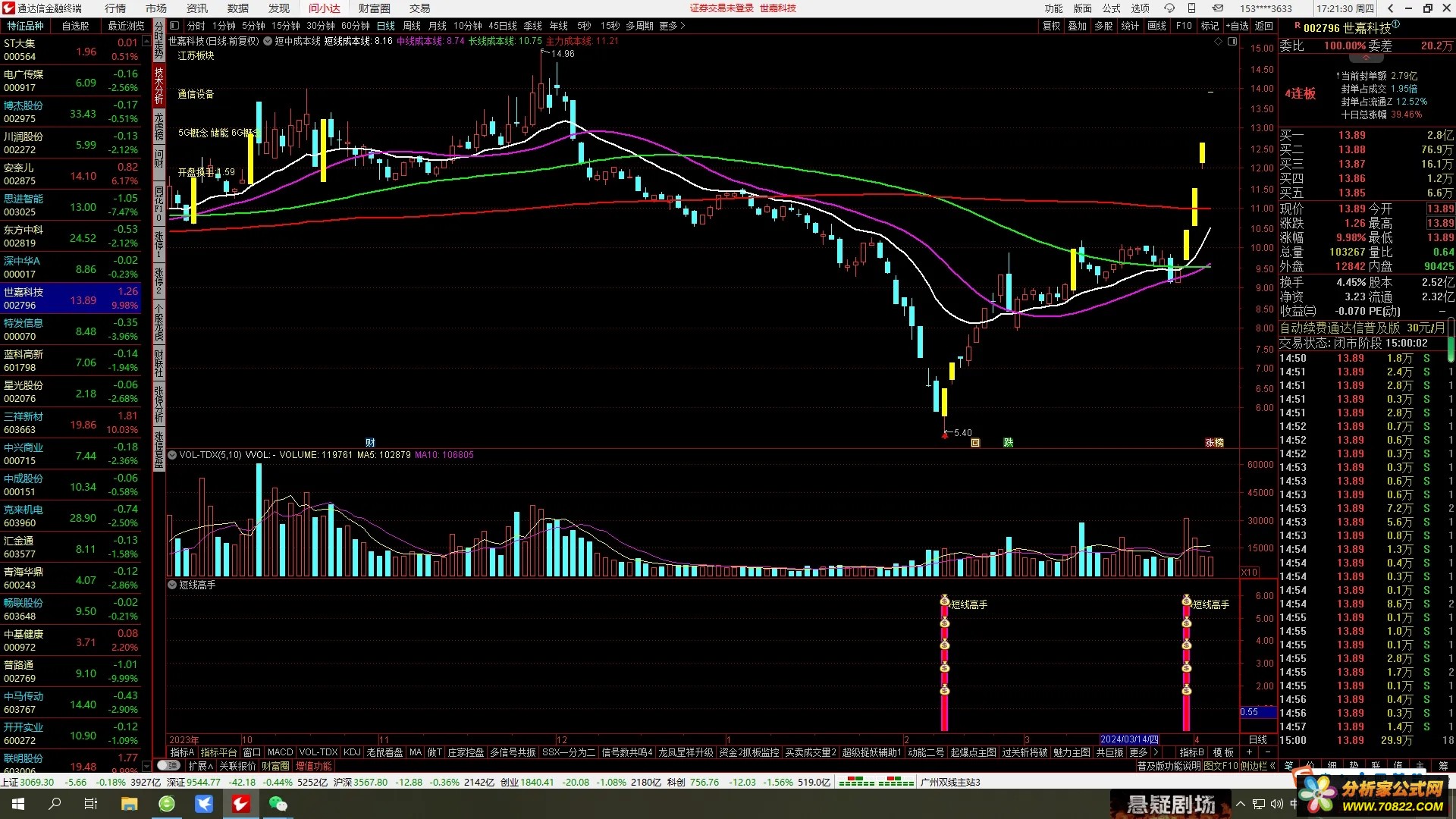This screenshot has width=1456, height=819.
Task: Toggle the 弹 popup switch at bottom left
Action: (168, 766)
